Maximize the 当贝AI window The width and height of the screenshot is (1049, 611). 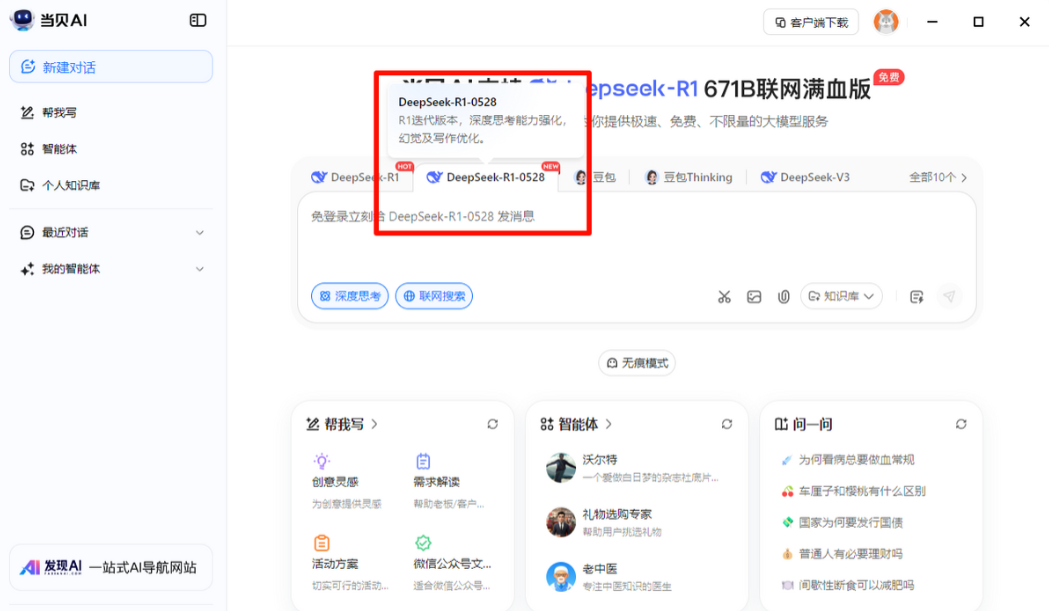(x=978, y=21)
